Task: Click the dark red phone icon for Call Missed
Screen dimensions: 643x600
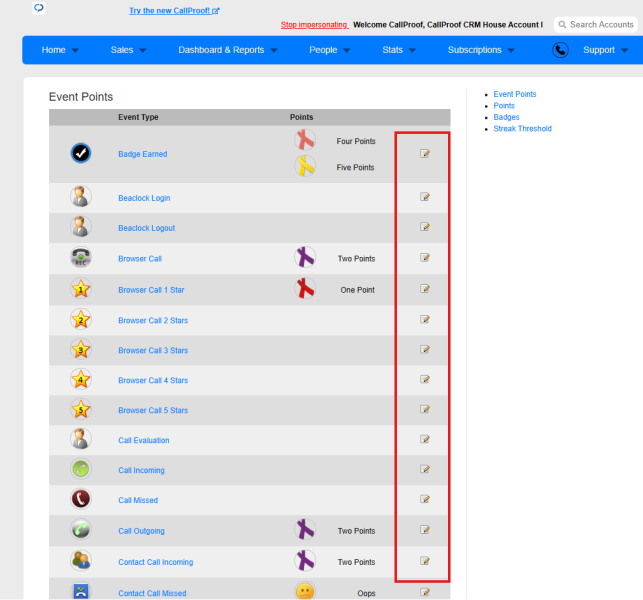Action: tap(81, 499)
